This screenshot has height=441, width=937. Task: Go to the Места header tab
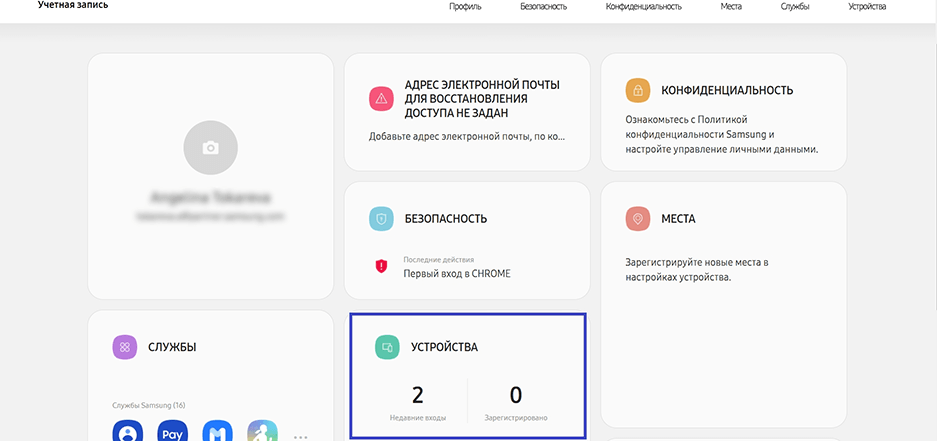(731, 7)
